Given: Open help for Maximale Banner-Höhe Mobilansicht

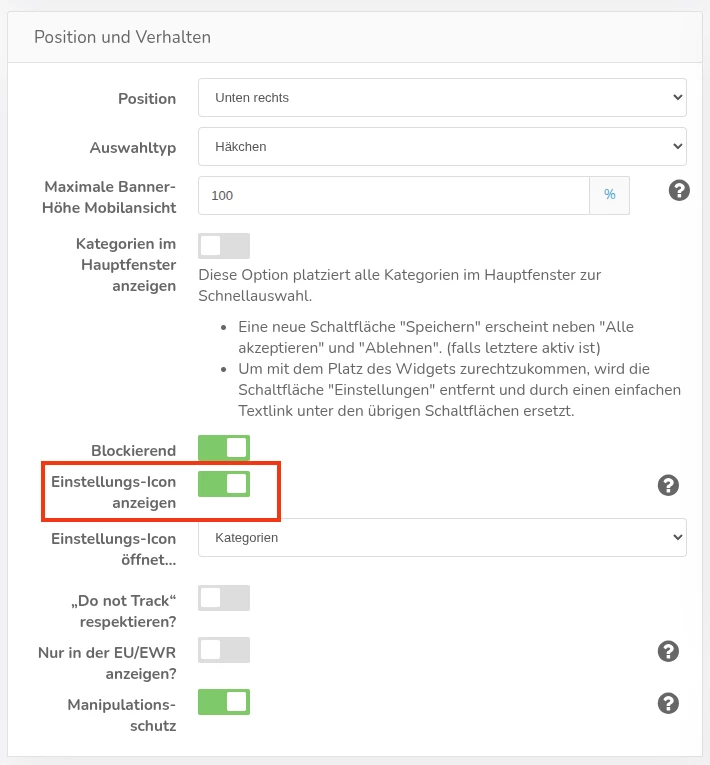Looking at the screenshot, I should 679,190.
